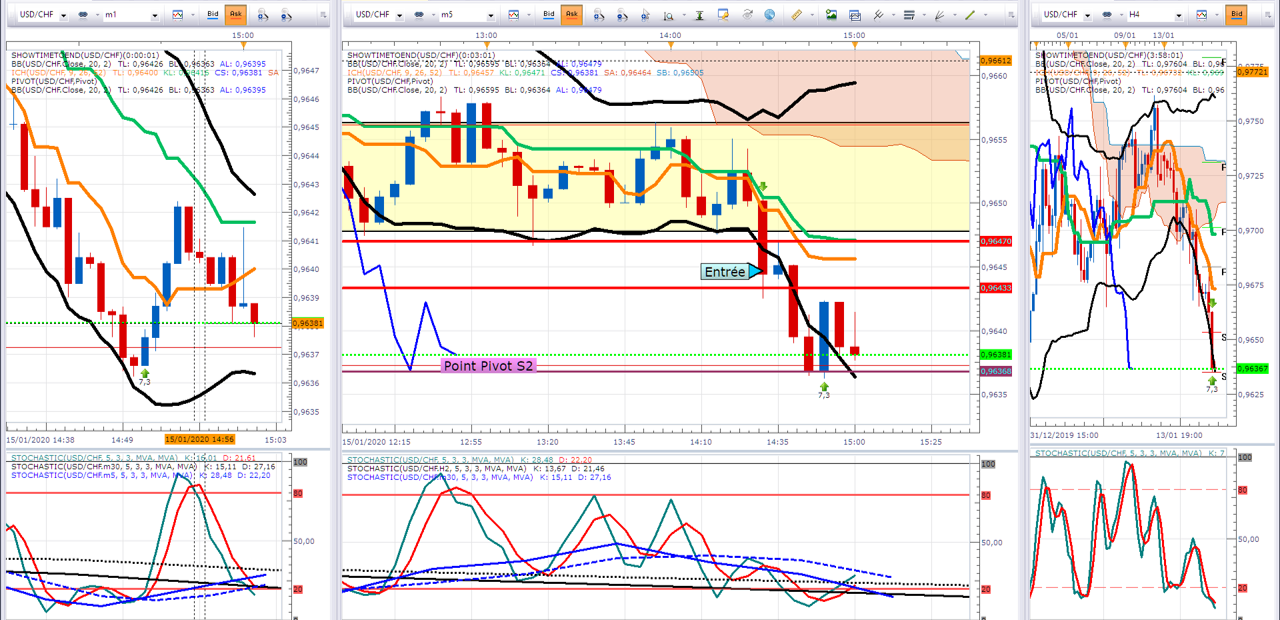Screen dimensions: 1280x620
Task: Click the 'Point Pivot S2' label on the m5 chart
Action: (x=490, y=365)
